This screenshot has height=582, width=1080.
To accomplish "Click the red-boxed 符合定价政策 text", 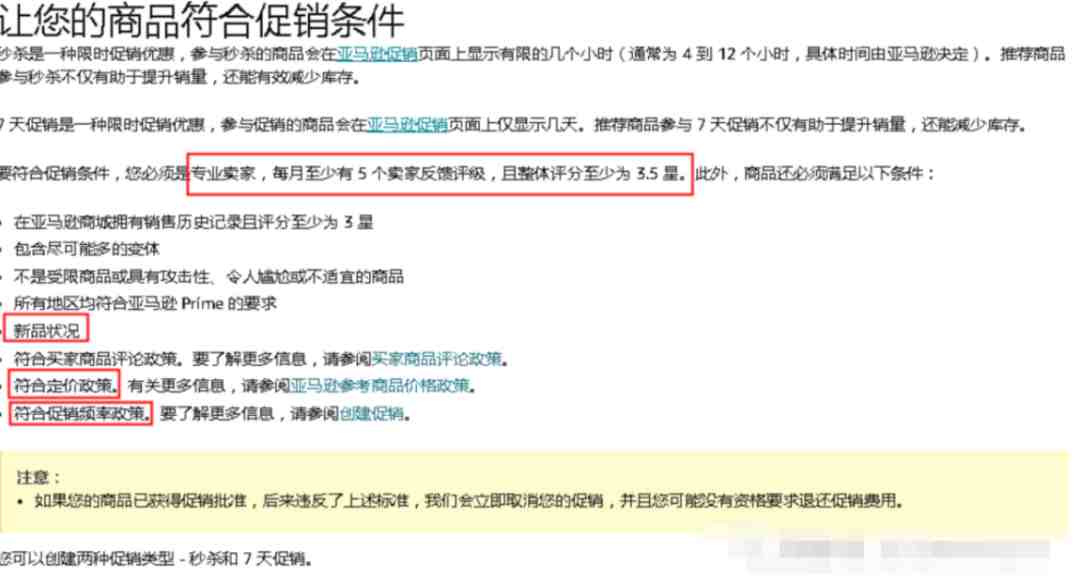I will click(x=64, y=386).
